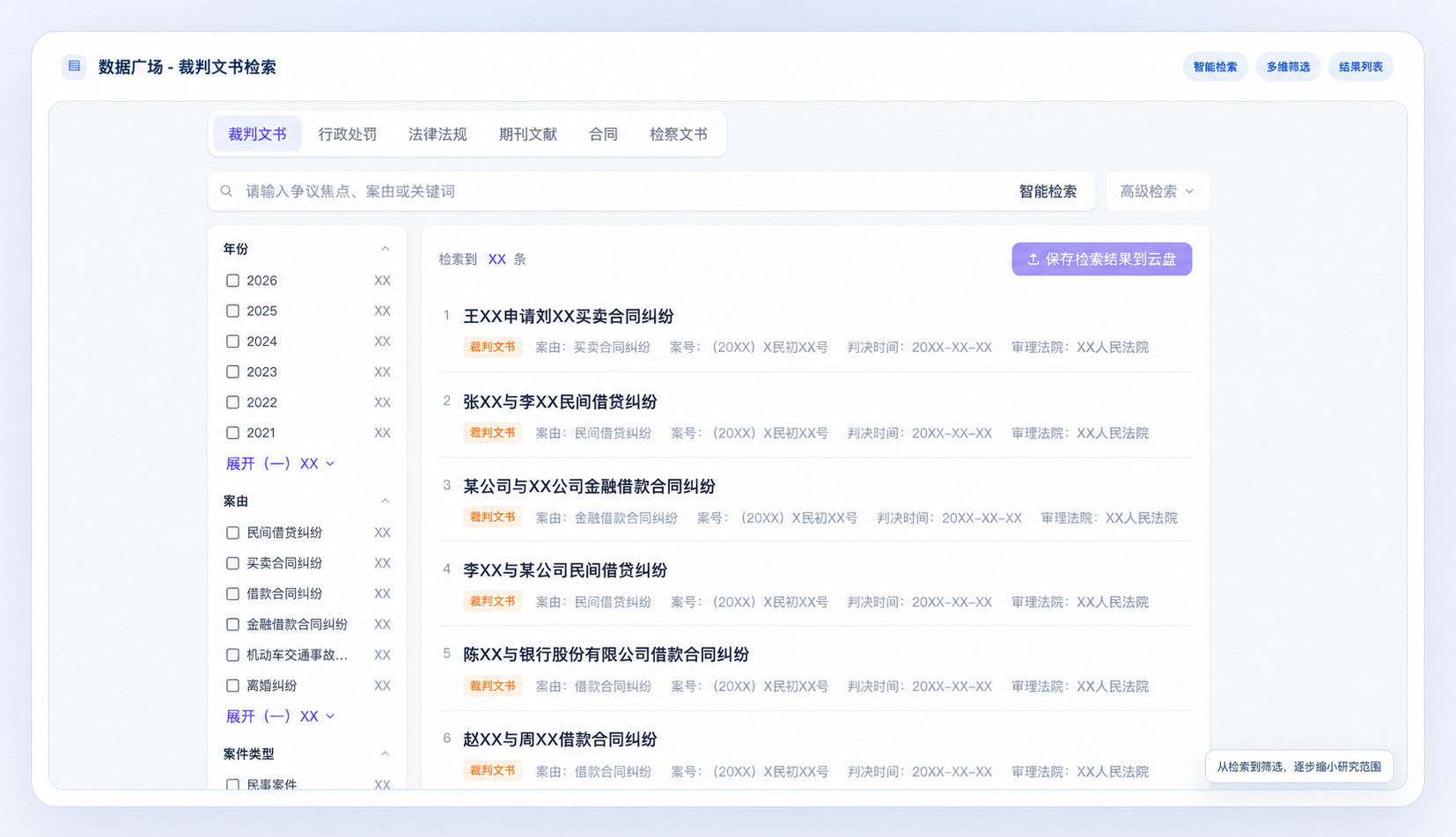Image resolution: width=1456 pixels, height=837 pixels.
Task: Open result 李XX与某公司民间借贷纠纷
Action: 565,570
